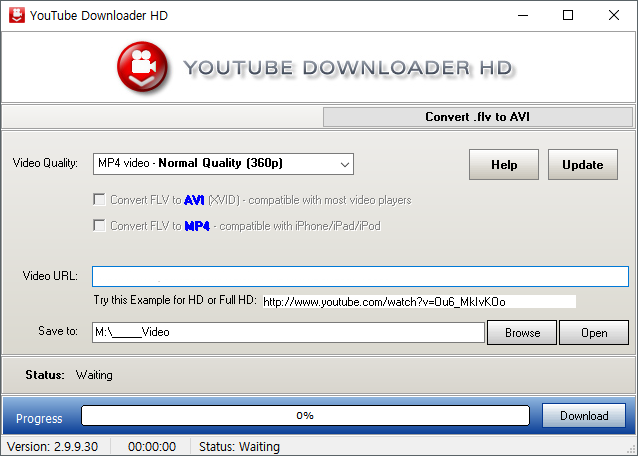638x456 pixels.
Task: Click the Save to path field
Action: click(x=288, y=332)
